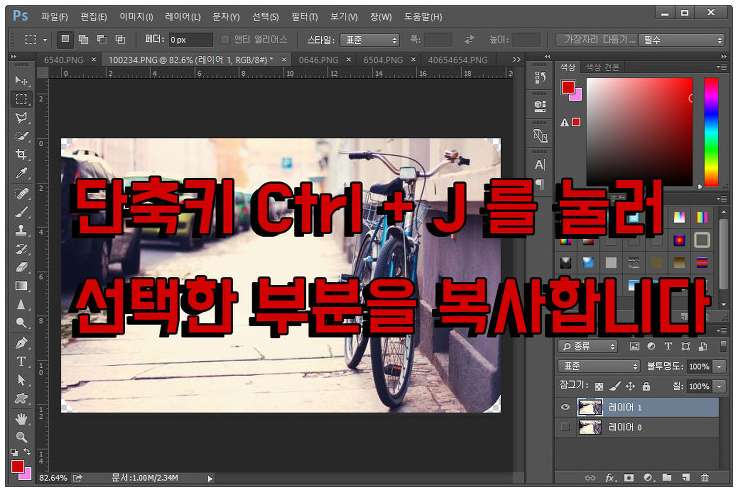Select the Gradient tool
This screenshot has height=491, width=740.
click(21, 286)
